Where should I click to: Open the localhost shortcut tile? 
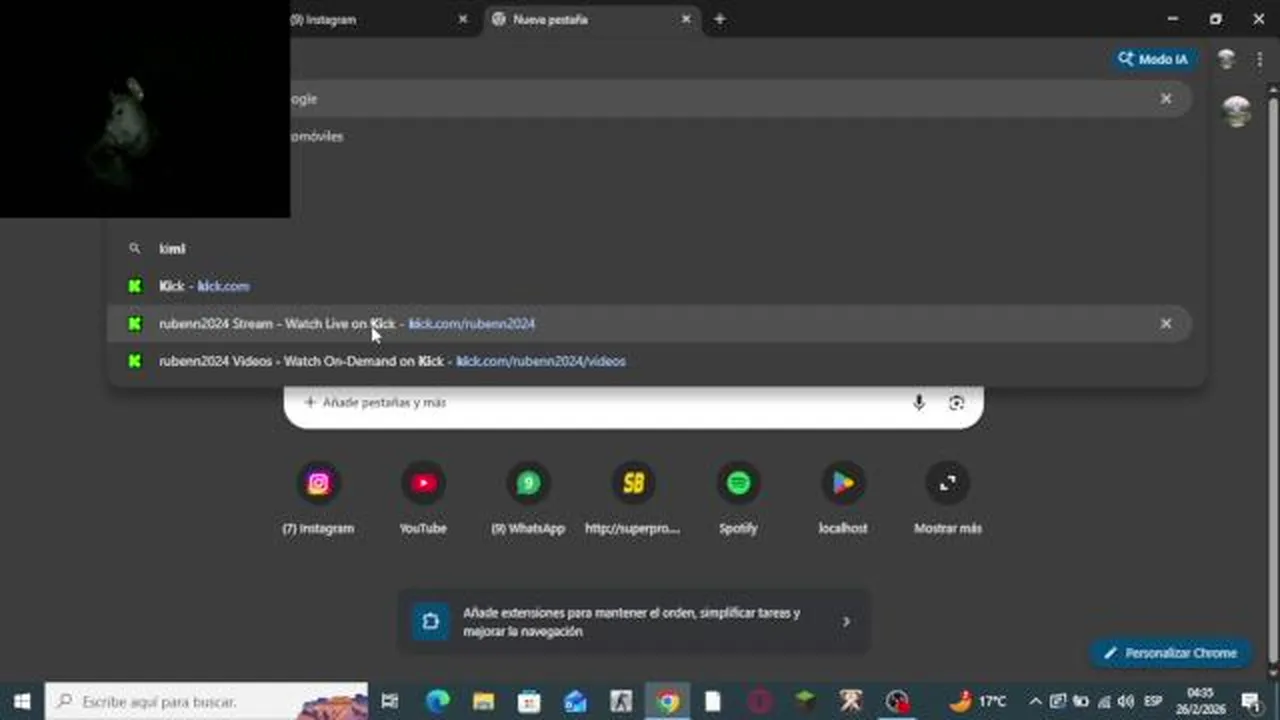click(843, 499)
